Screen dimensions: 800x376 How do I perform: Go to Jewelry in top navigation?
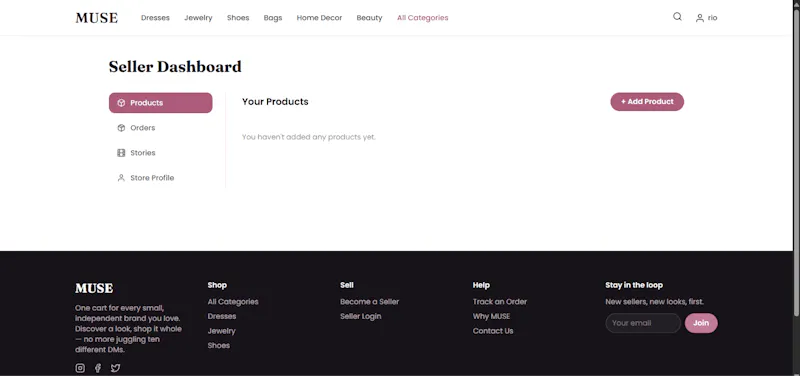click(x=198, y=18)
